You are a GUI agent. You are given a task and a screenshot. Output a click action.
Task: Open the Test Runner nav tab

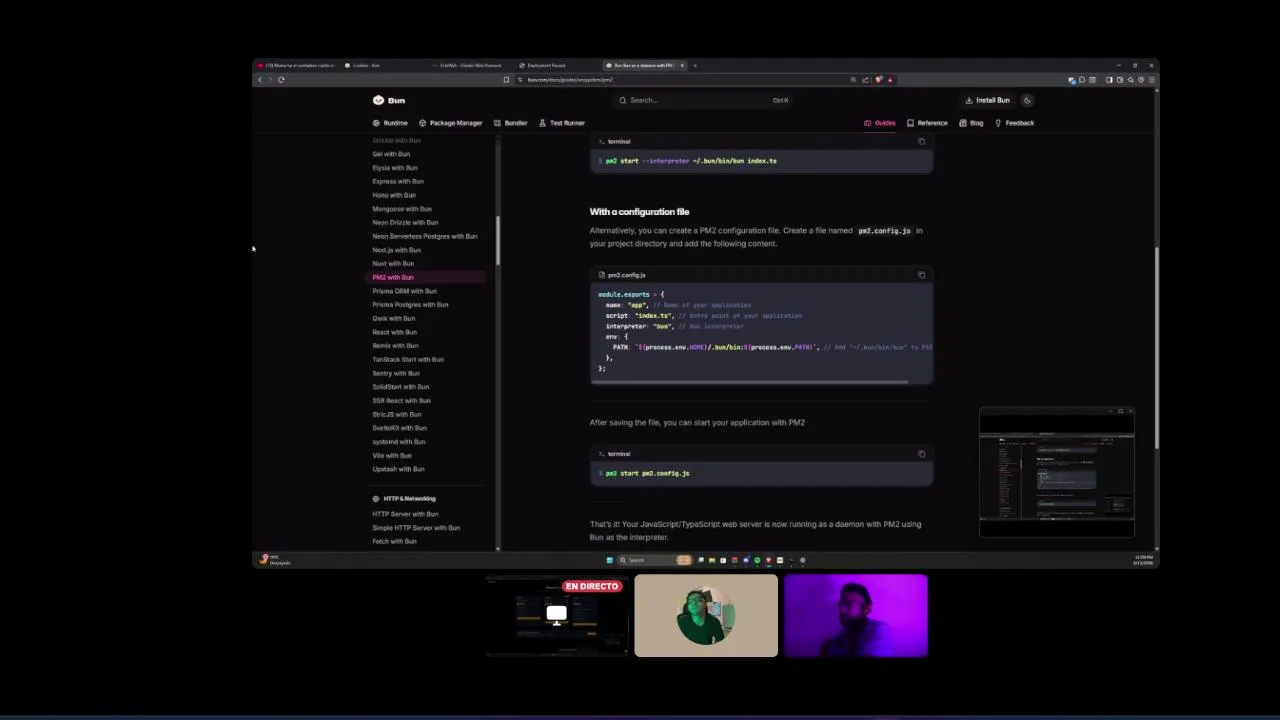tap(562, 123)
